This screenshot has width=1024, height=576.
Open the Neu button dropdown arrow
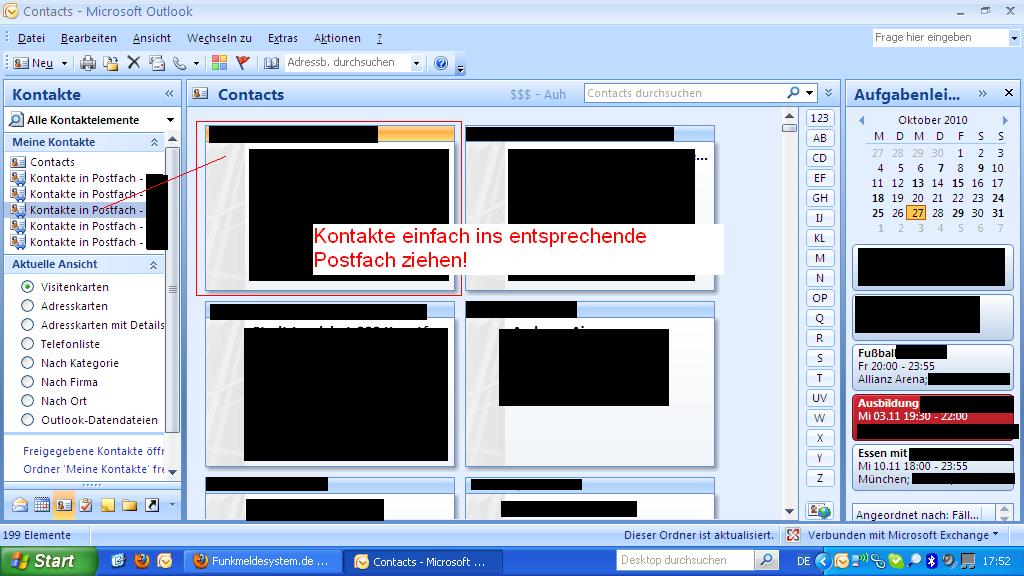64,63
